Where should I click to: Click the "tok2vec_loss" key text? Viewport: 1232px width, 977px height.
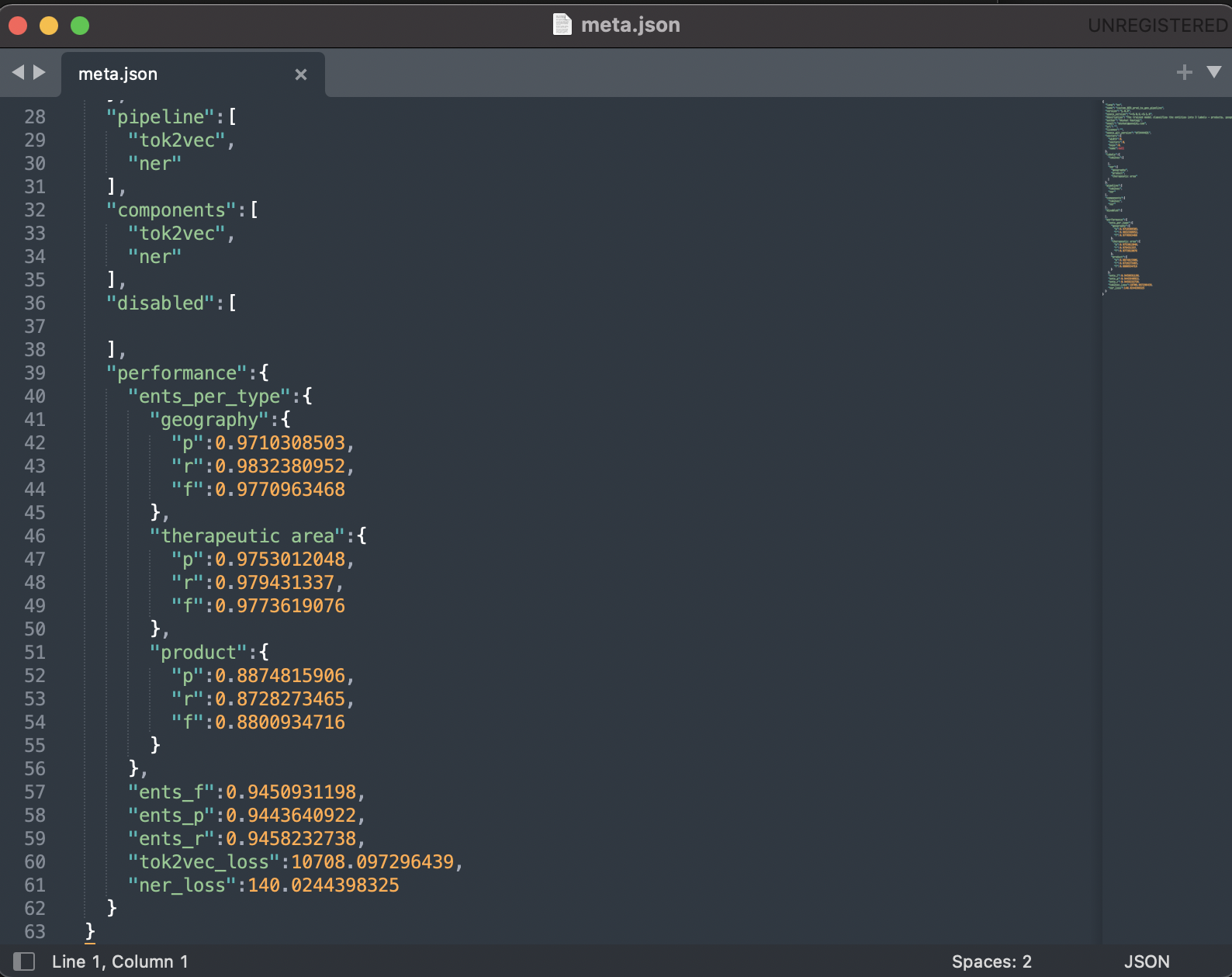click(204, 862)
